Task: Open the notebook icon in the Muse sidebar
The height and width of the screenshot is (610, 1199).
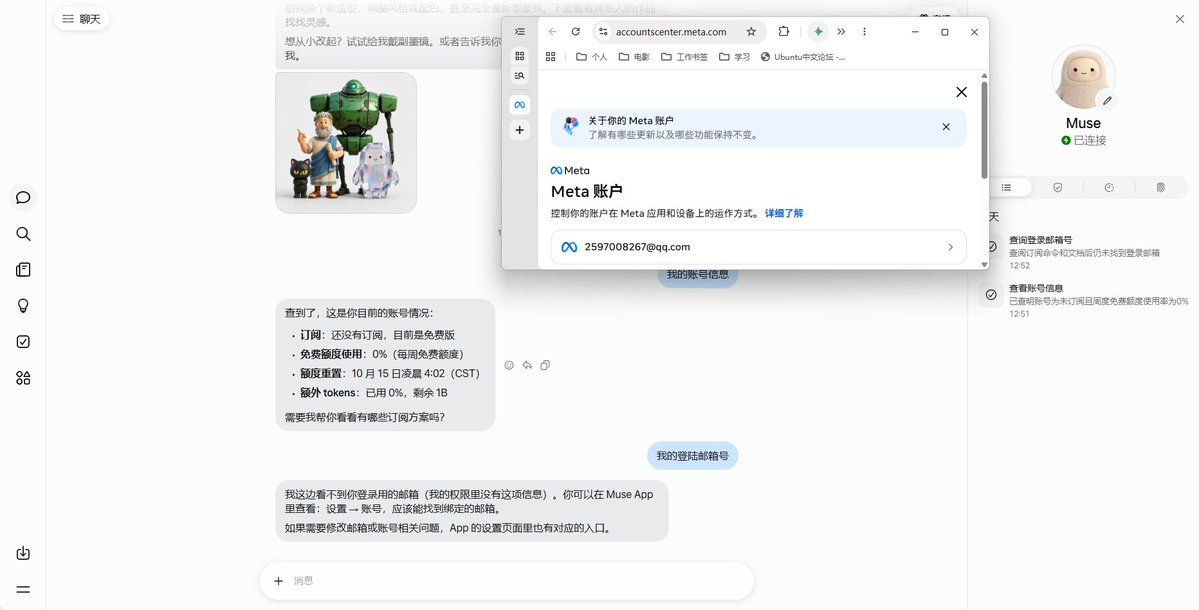Action: (23, 270)
